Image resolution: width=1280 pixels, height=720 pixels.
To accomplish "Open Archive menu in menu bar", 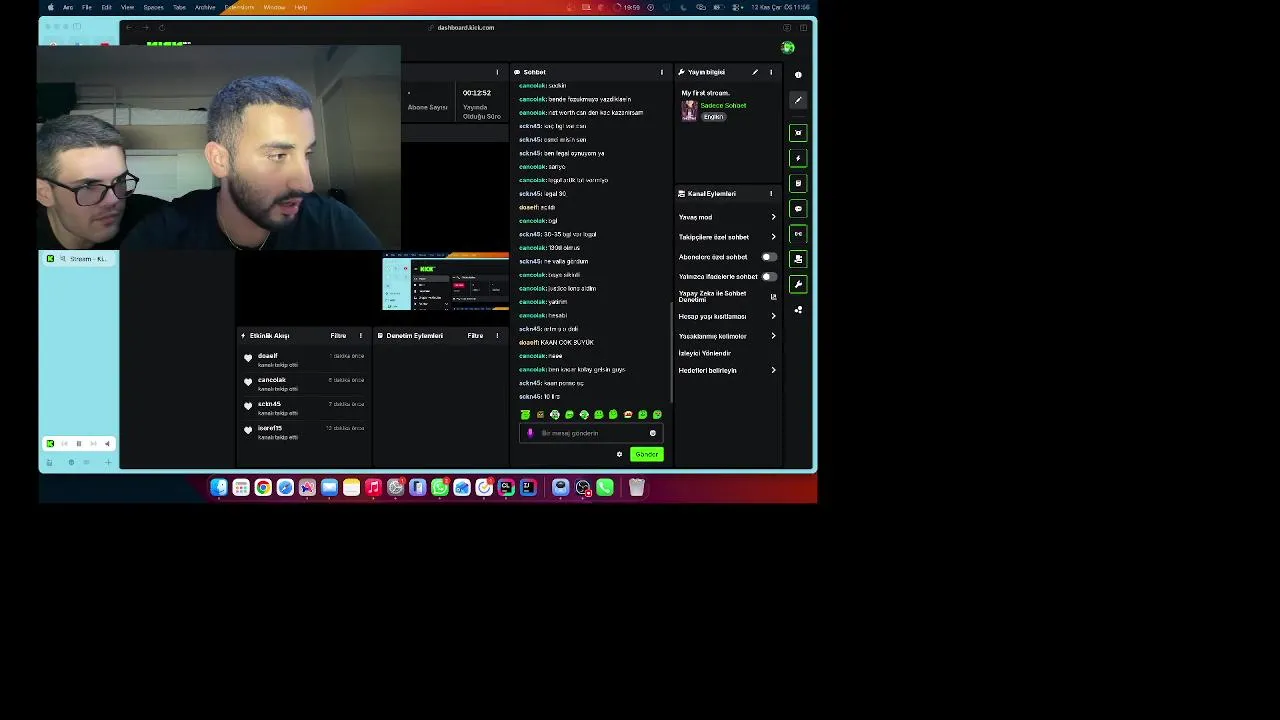I will (205, 7).
